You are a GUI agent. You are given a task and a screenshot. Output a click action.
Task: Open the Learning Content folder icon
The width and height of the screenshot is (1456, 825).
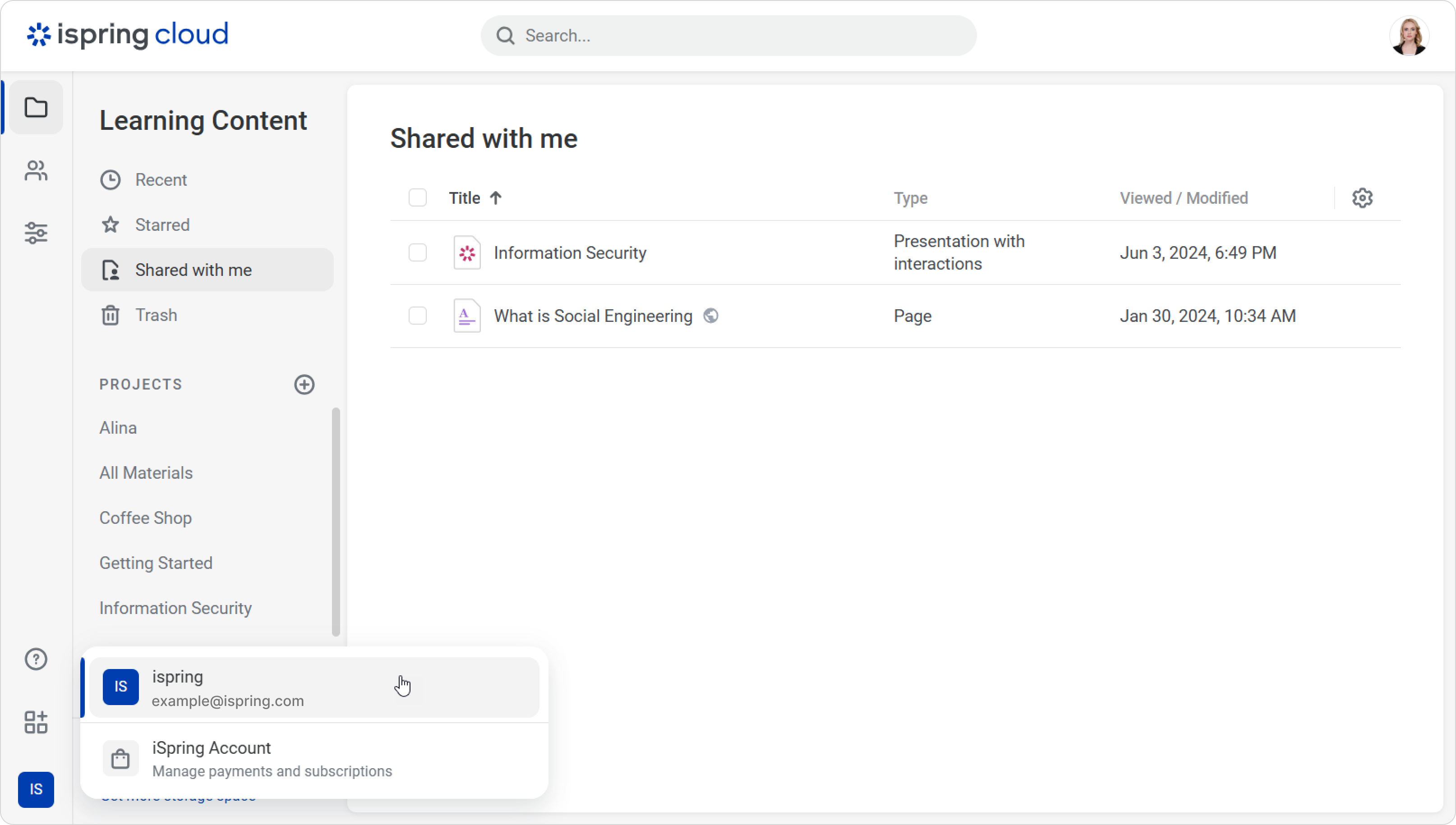click(x=36, y=108)
